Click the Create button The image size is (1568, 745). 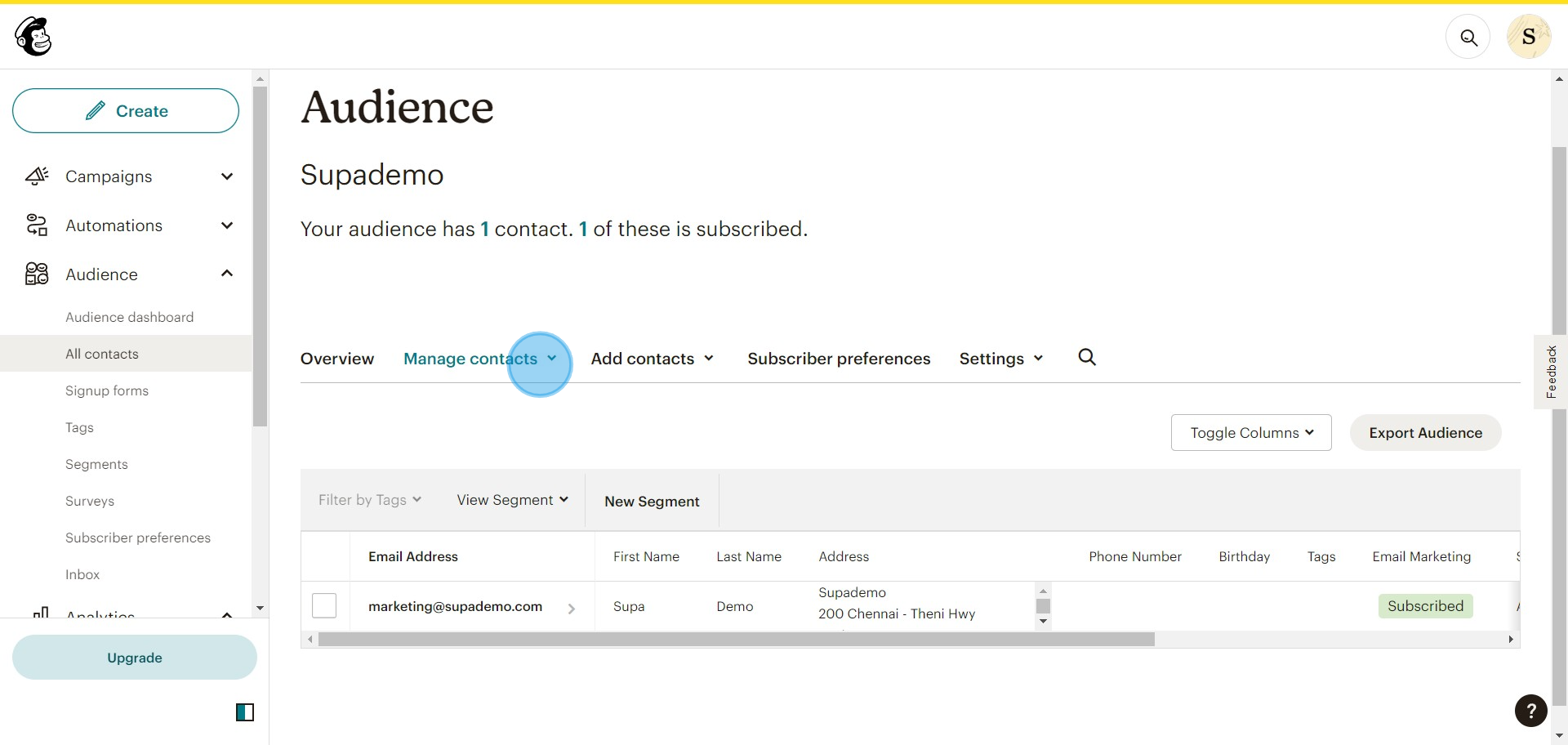(126, 110)
